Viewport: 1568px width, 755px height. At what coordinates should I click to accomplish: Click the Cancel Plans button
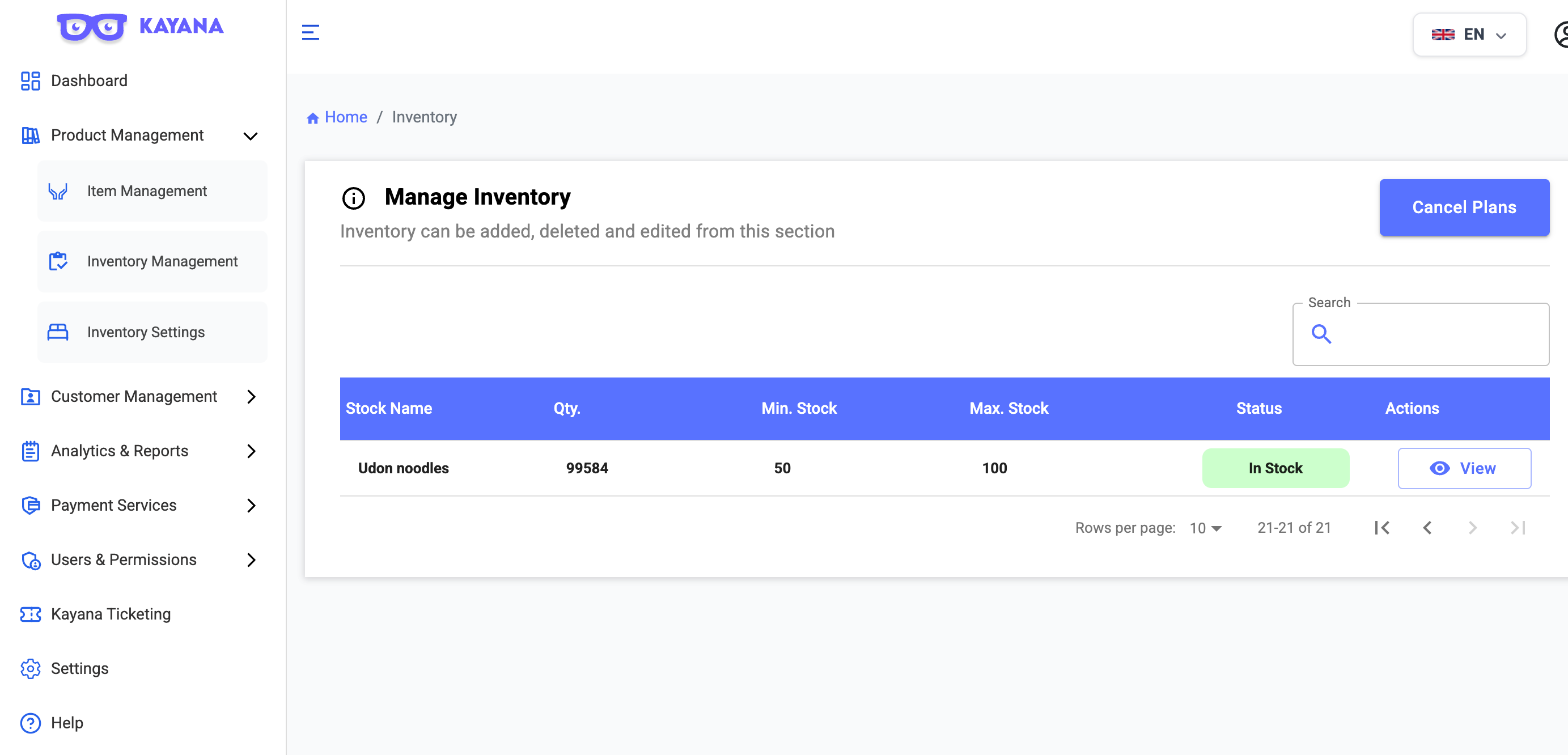(1464, 207)
